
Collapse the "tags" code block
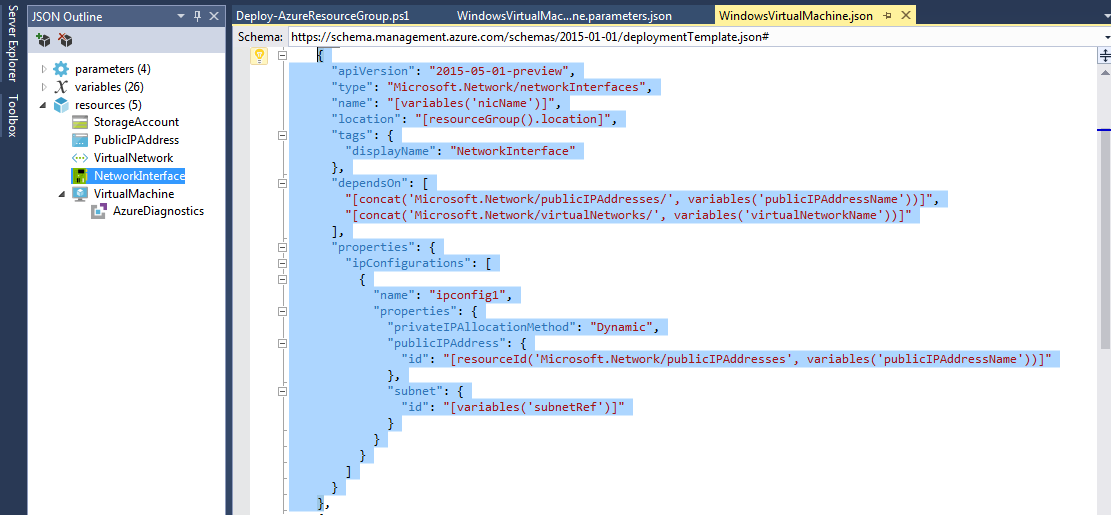282,135
